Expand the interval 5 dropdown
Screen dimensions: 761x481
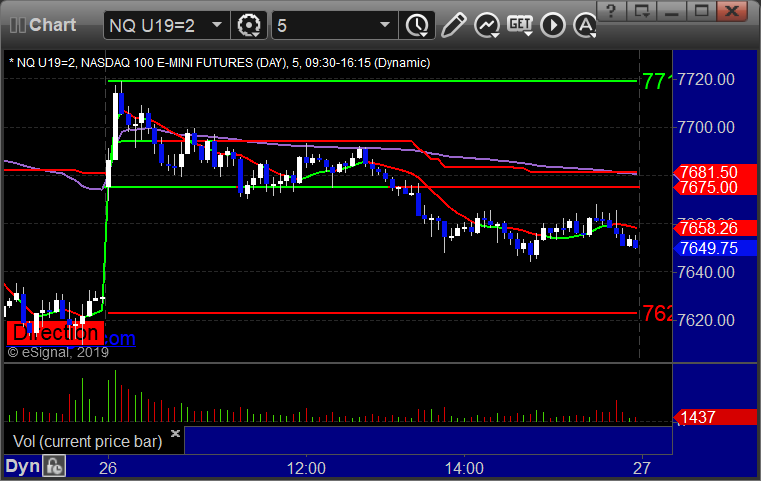click(385, 25)
